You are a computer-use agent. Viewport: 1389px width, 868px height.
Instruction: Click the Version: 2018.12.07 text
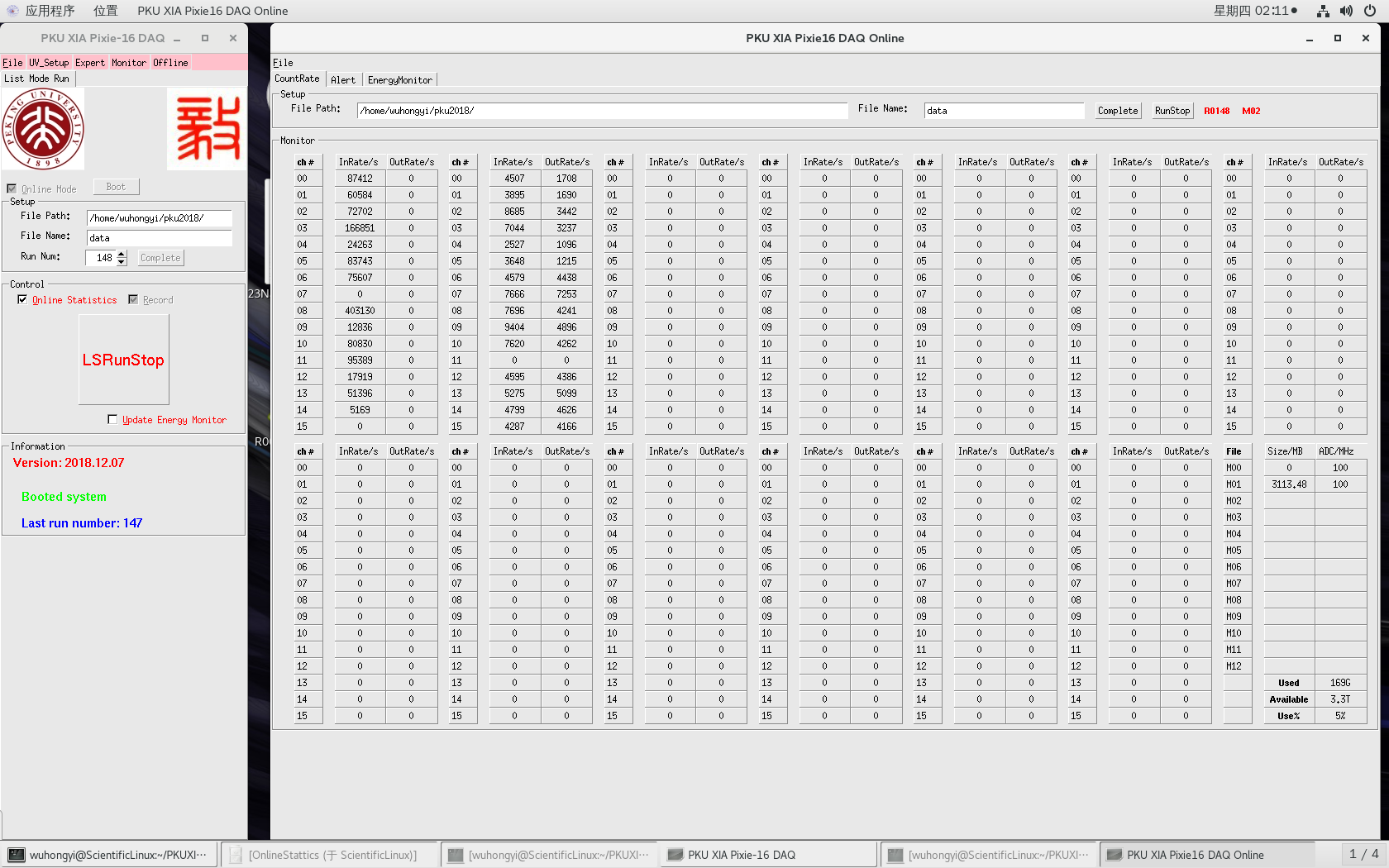69,463
